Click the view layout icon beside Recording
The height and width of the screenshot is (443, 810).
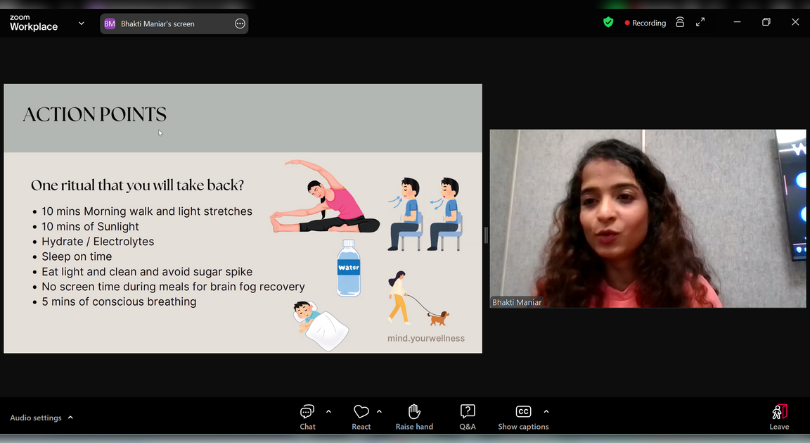[x=680, y=22]
